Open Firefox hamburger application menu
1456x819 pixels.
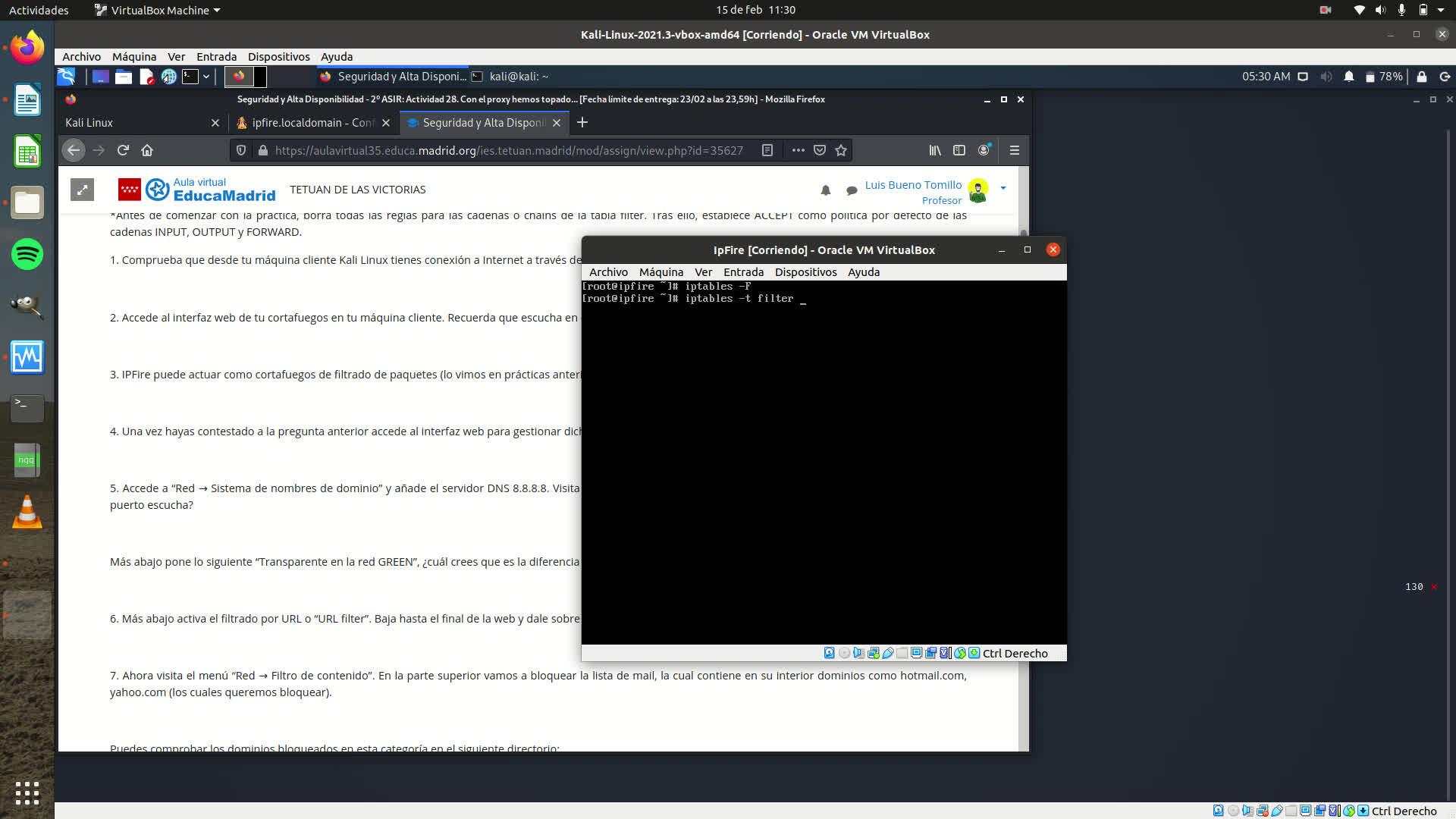1015,150
